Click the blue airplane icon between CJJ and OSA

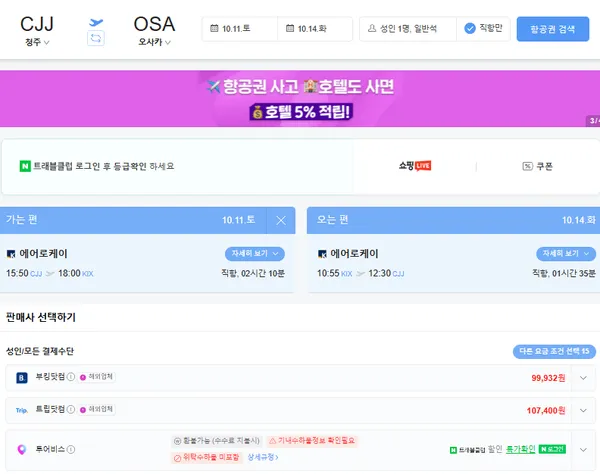tap(96, 22)
